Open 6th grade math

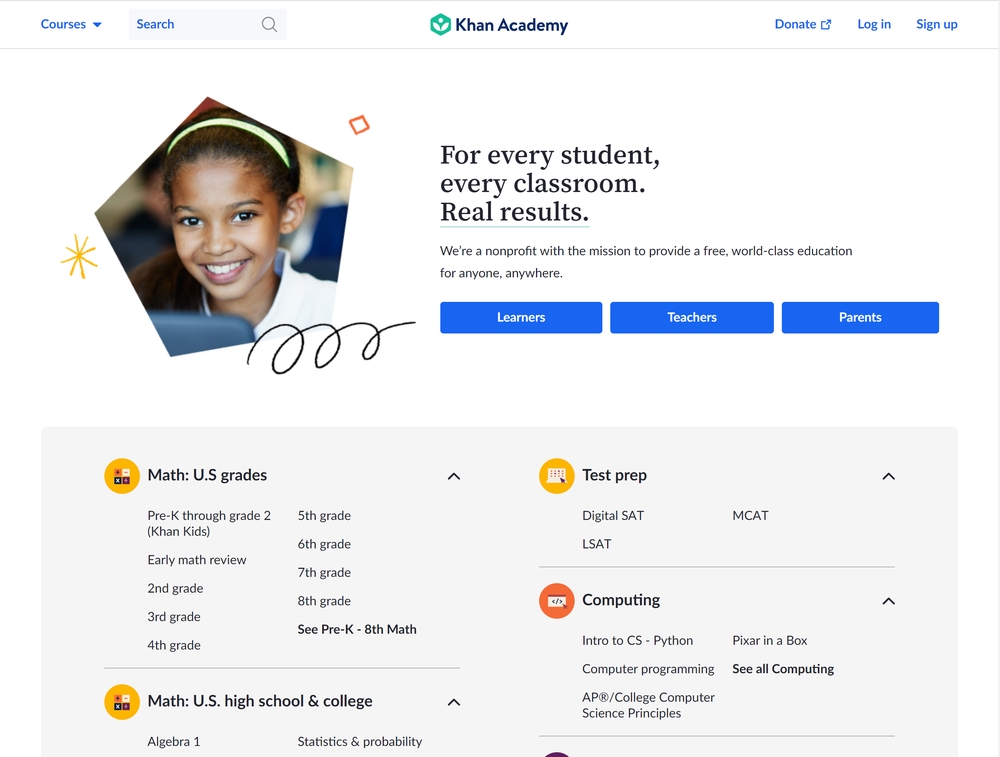(x=324, y=544)
